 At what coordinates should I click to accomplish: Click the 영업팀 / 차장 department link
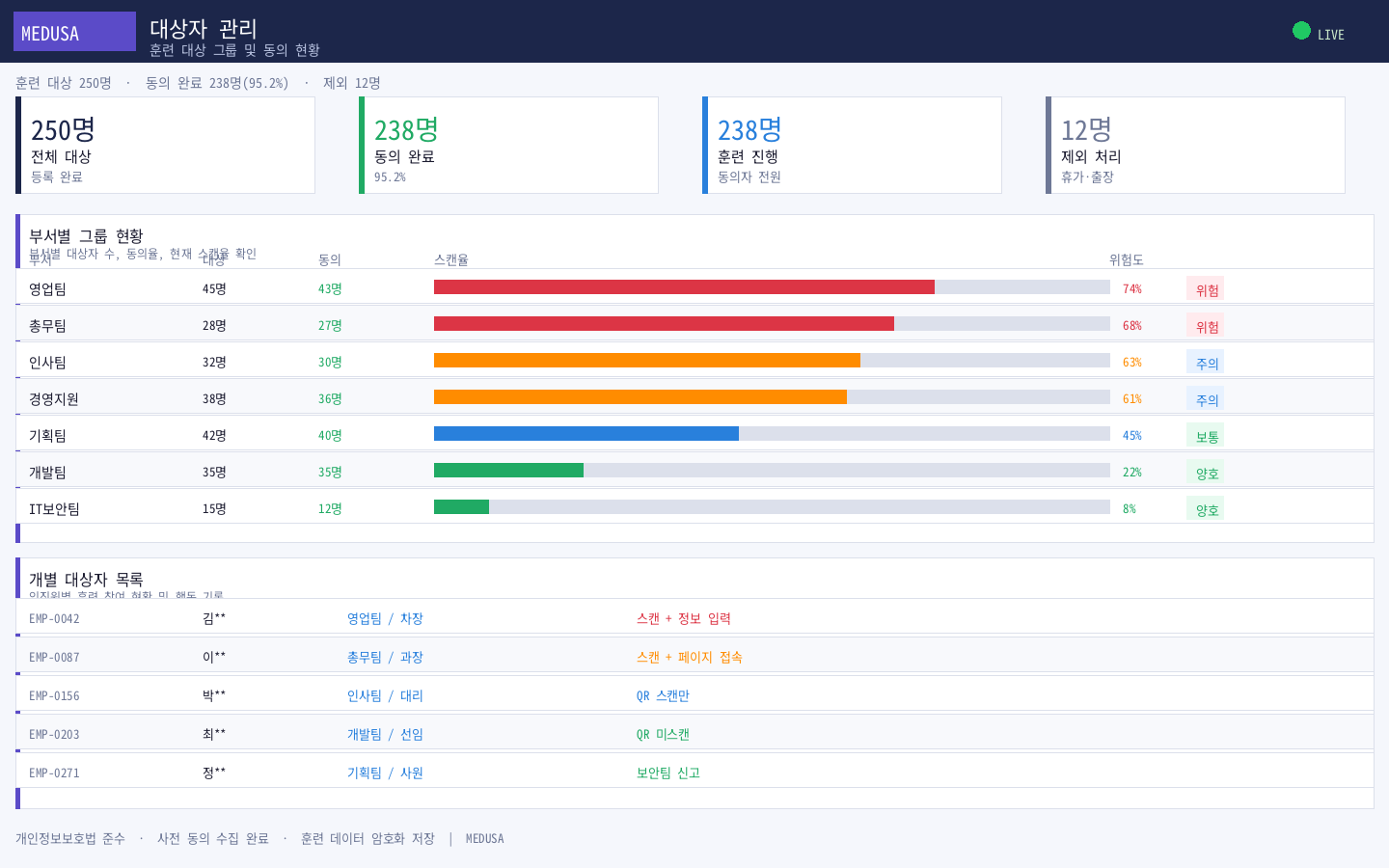[x=385, y=618]
